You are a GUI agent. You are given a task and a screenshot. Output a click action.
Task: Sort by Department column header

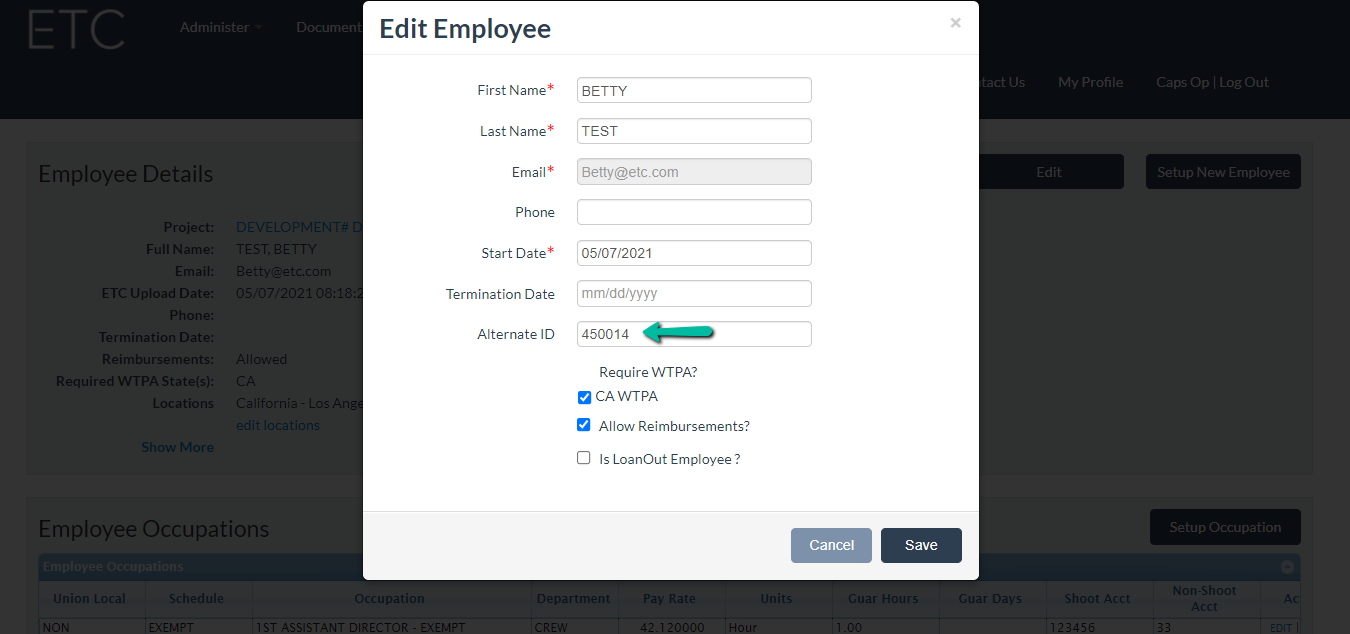point(573,598)
